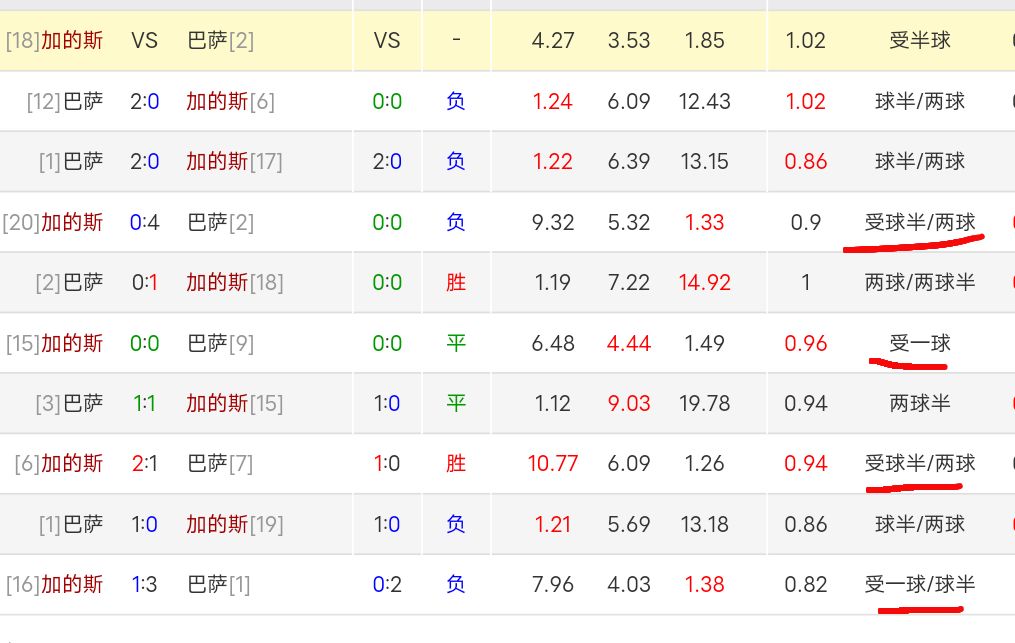Open the 2:1 match result
This screenshot has height=643, width=1015.
pyautogui.click(x=145, y=463)
